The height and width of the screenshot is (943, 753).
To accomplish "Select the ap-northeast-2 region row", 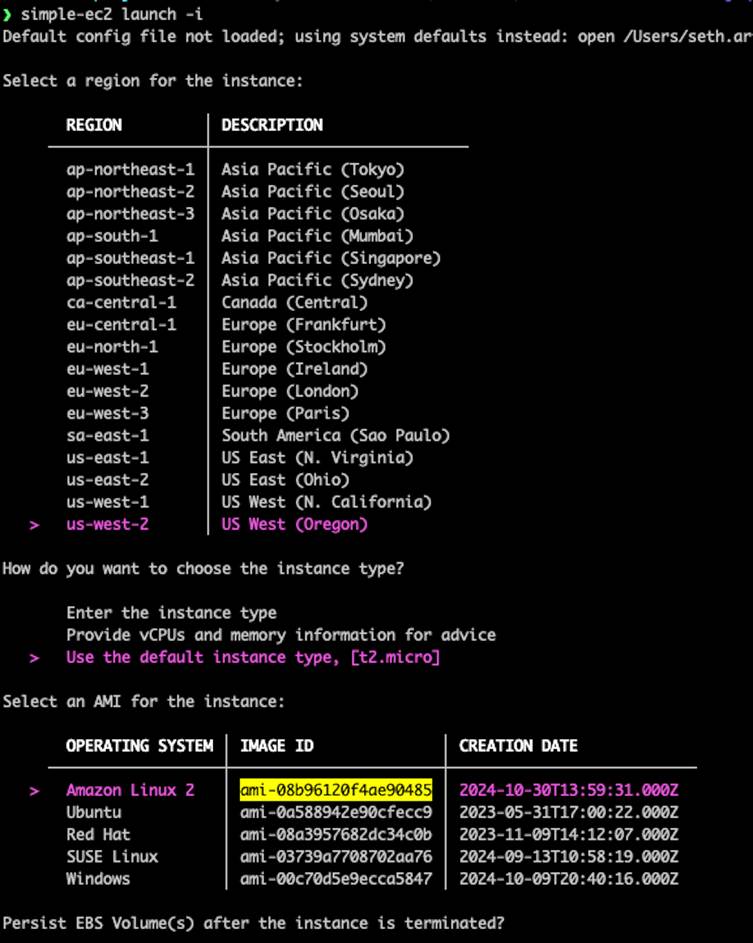I will click(x=131, y=192).
